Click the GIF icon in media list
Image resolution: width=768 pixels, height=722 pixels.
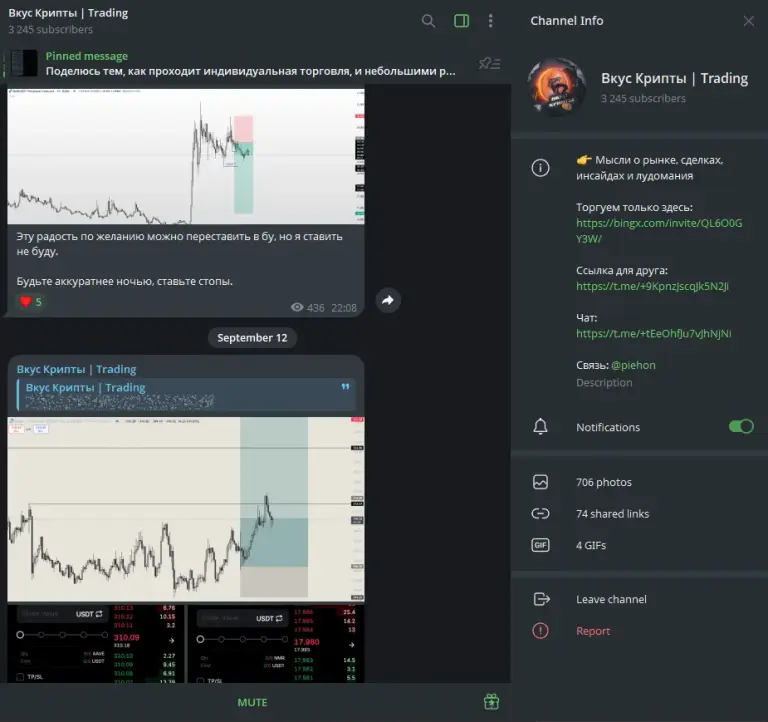point(540,545)
